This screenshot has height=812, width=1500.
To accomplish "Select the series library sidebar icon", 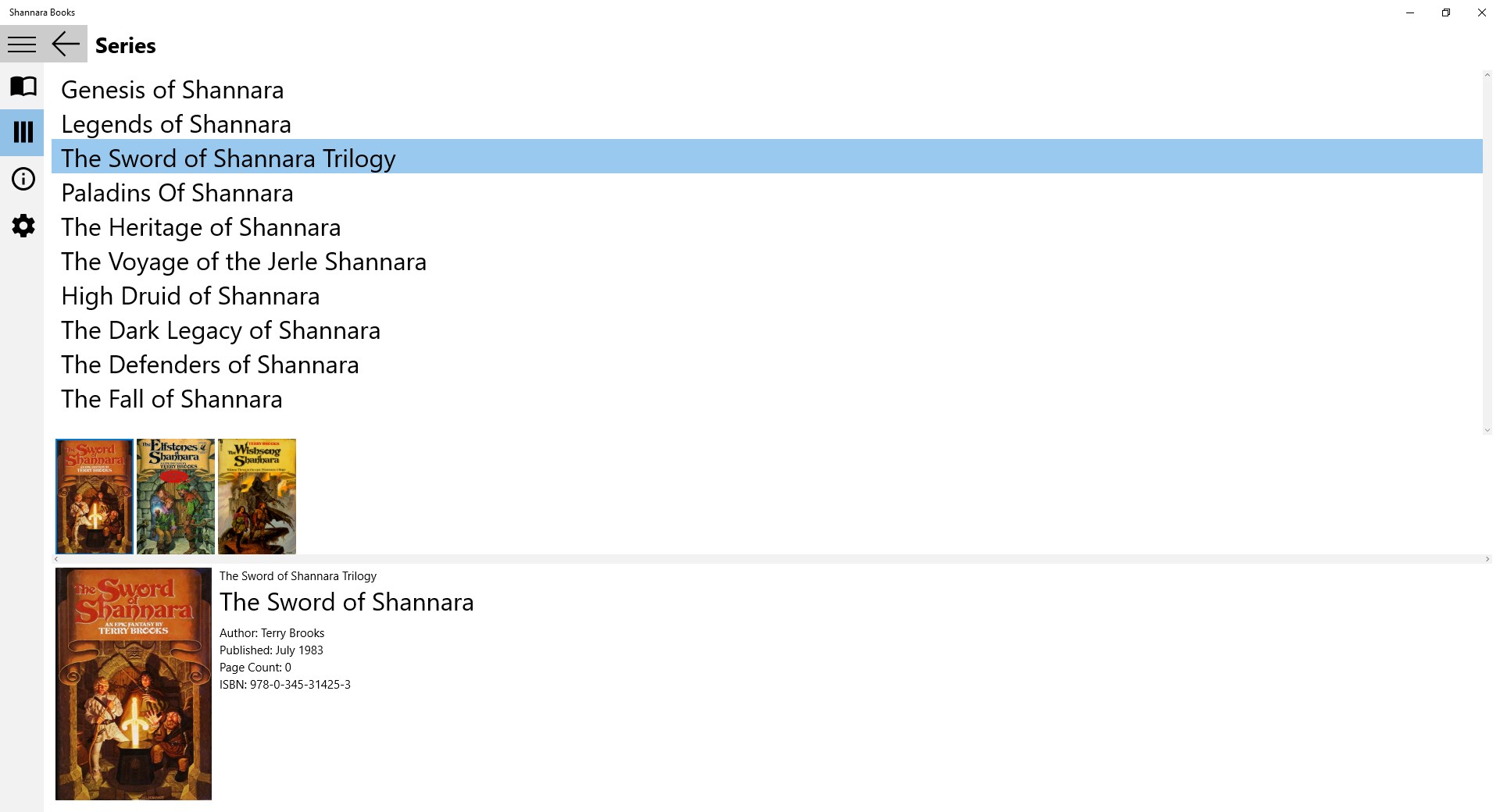I will (x=23, y=132).
